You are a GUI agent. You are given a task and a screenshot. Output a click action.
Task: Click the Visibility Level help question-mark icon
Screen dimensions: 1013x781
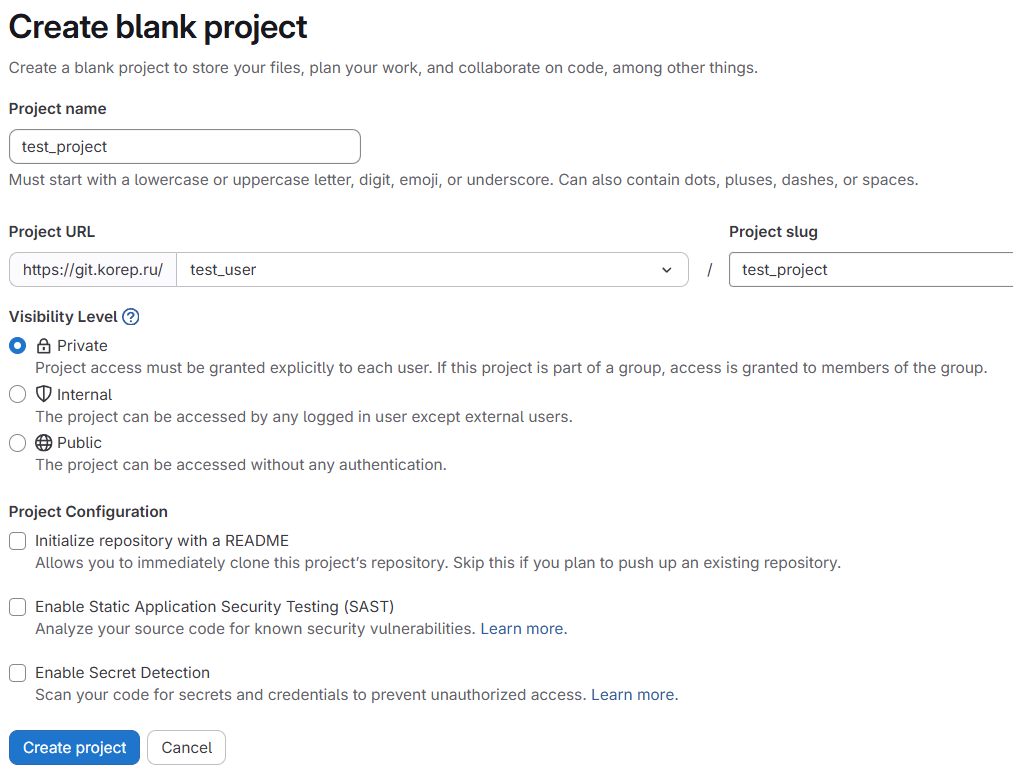tap(130, 317)
